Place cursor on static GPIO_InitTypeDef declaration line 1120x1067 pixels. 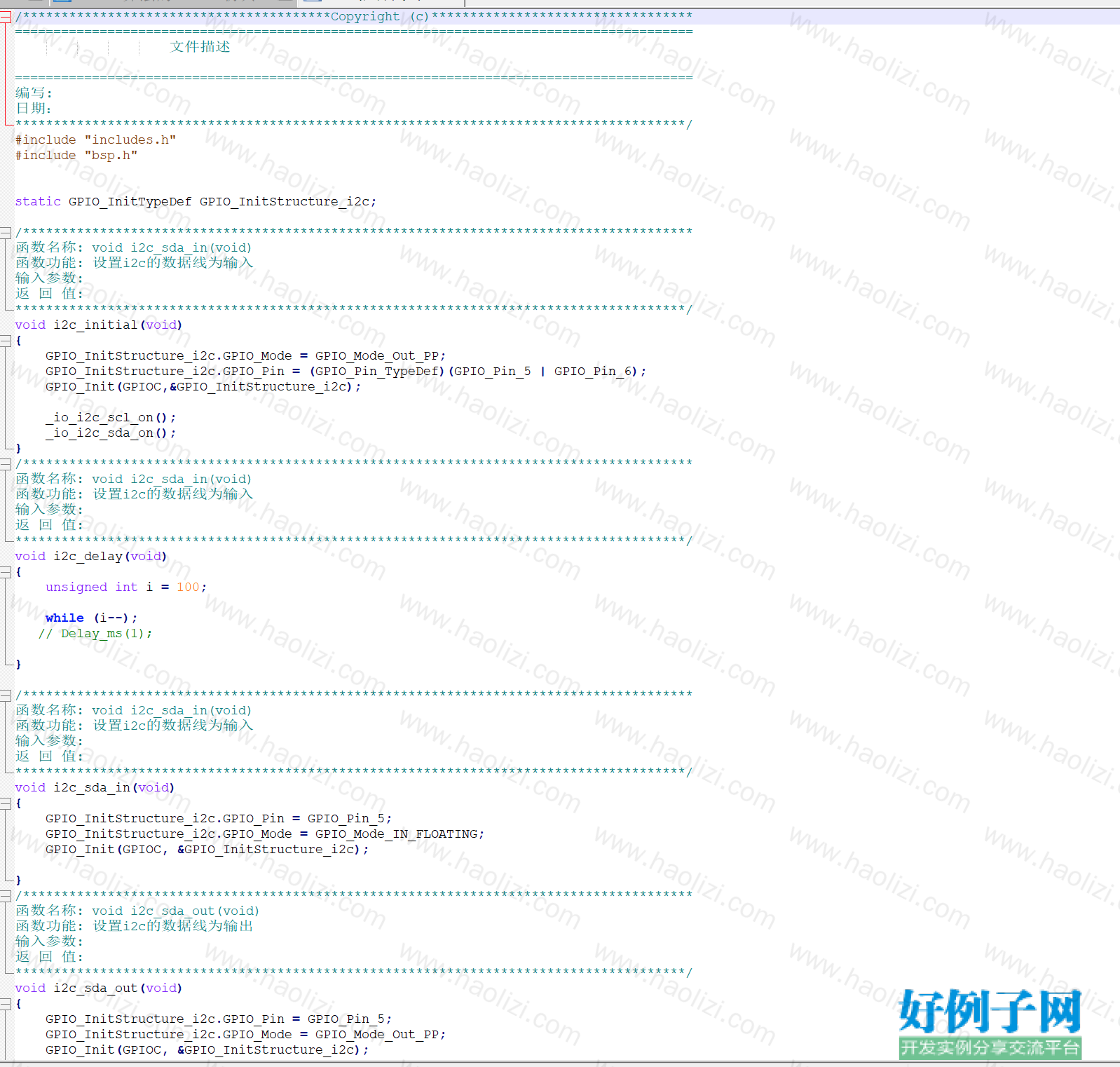tap(196, 201)
